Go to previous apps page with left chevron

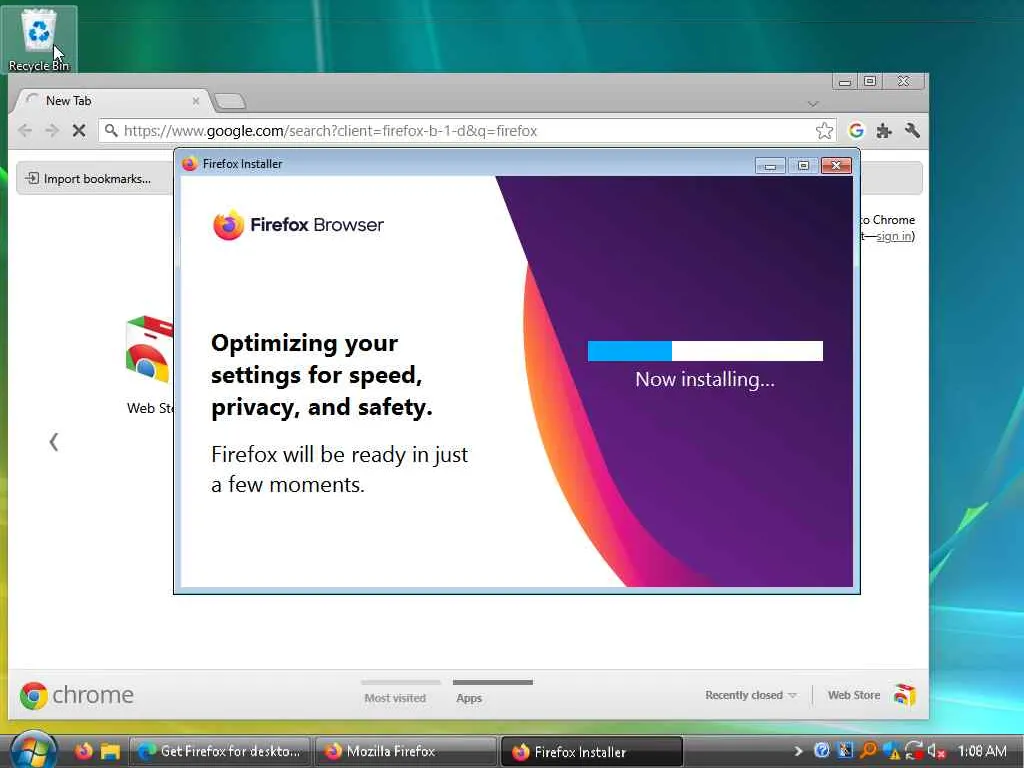54,442
